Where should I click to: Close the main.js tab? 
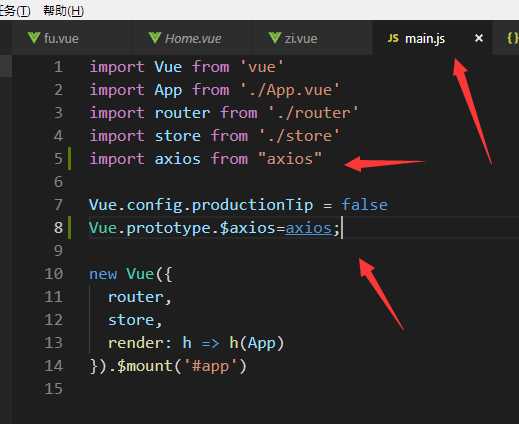click(x=479, y=38)
